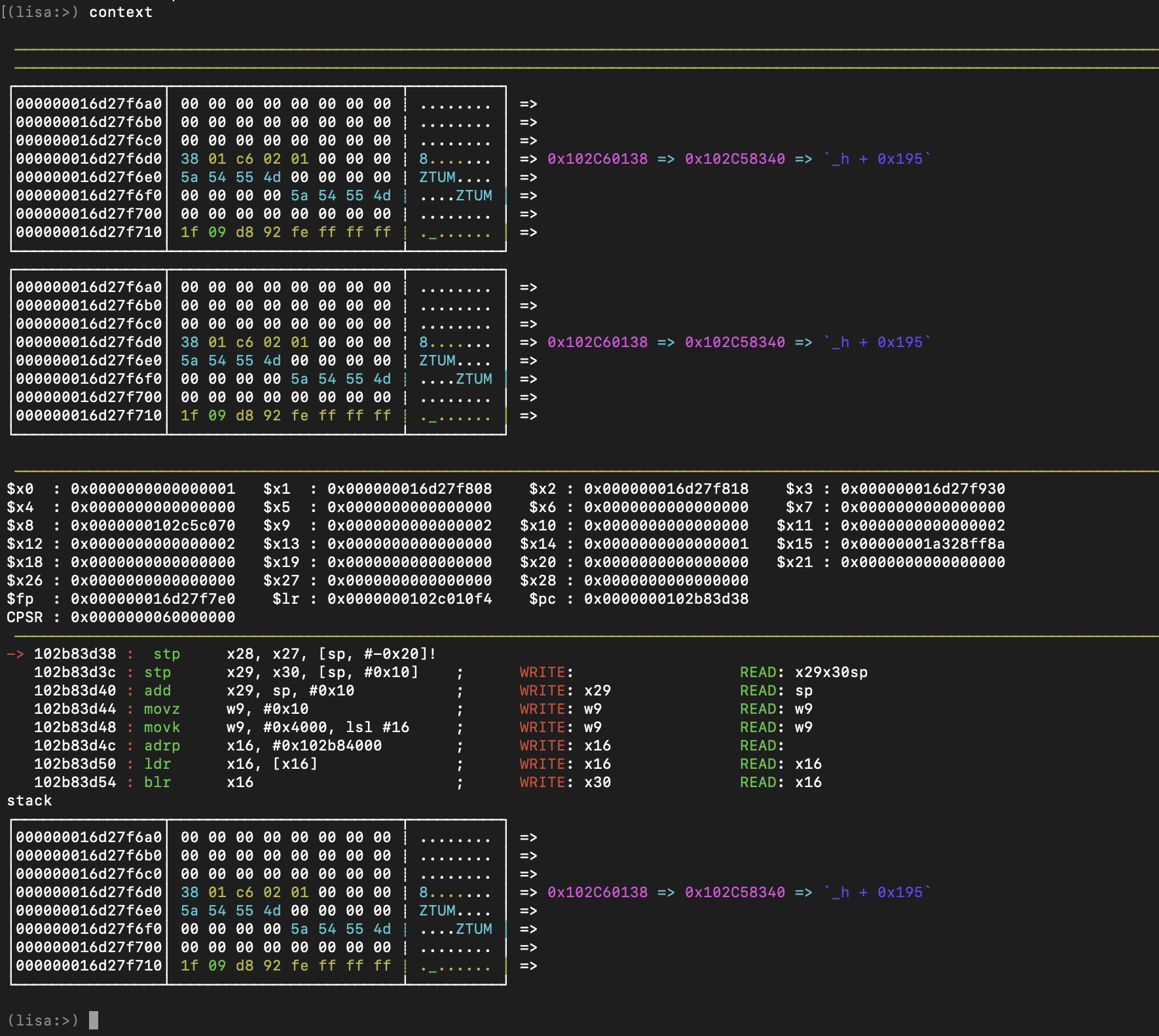Image resolution: width=1159 pixels, height=1036 pixels.
Task: Click the #0x102b84000 operand of adrp
Action: click(327, 746)
